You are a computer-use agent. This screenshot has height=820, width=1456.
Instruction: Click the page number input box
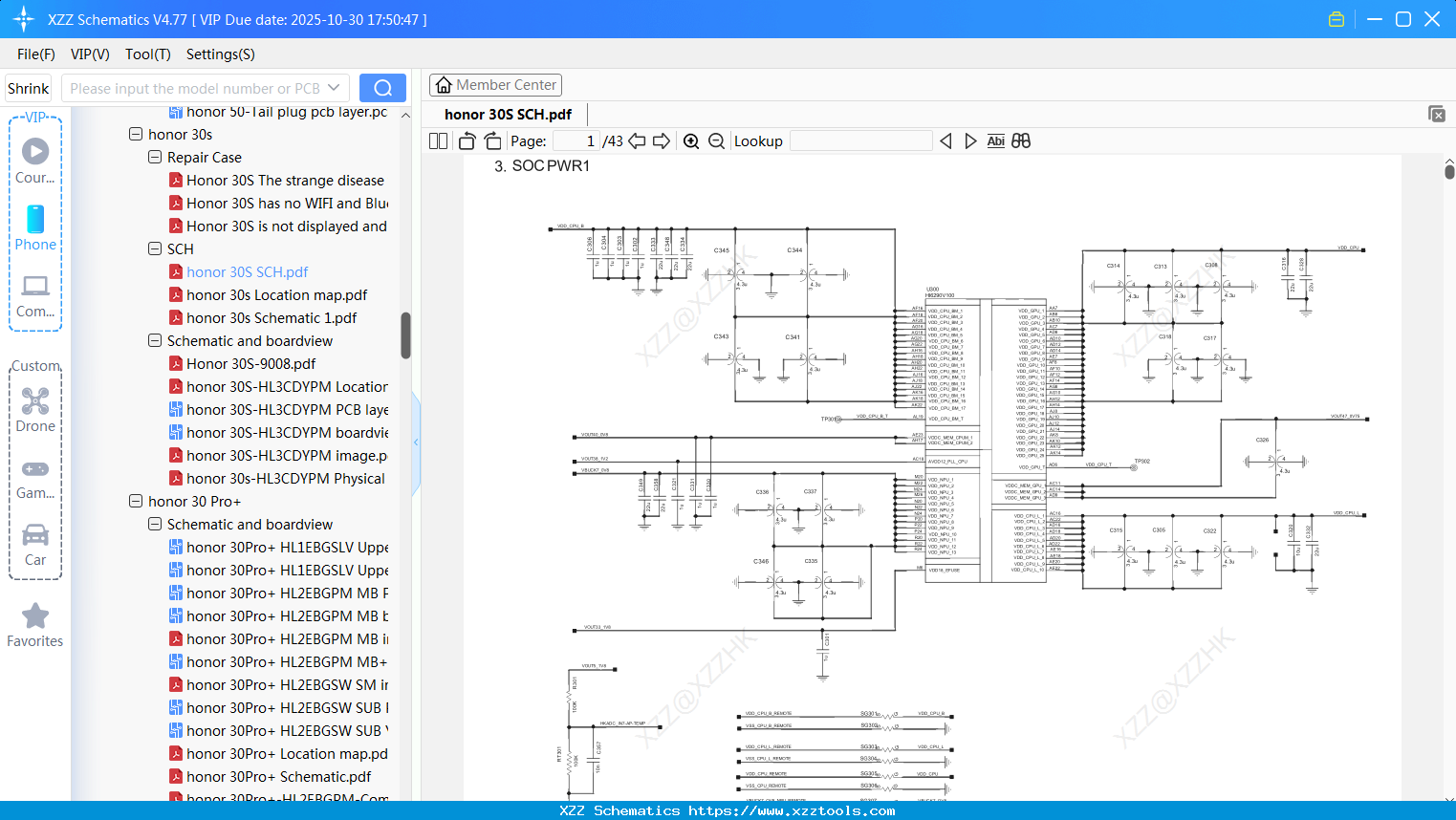(576, 141)
